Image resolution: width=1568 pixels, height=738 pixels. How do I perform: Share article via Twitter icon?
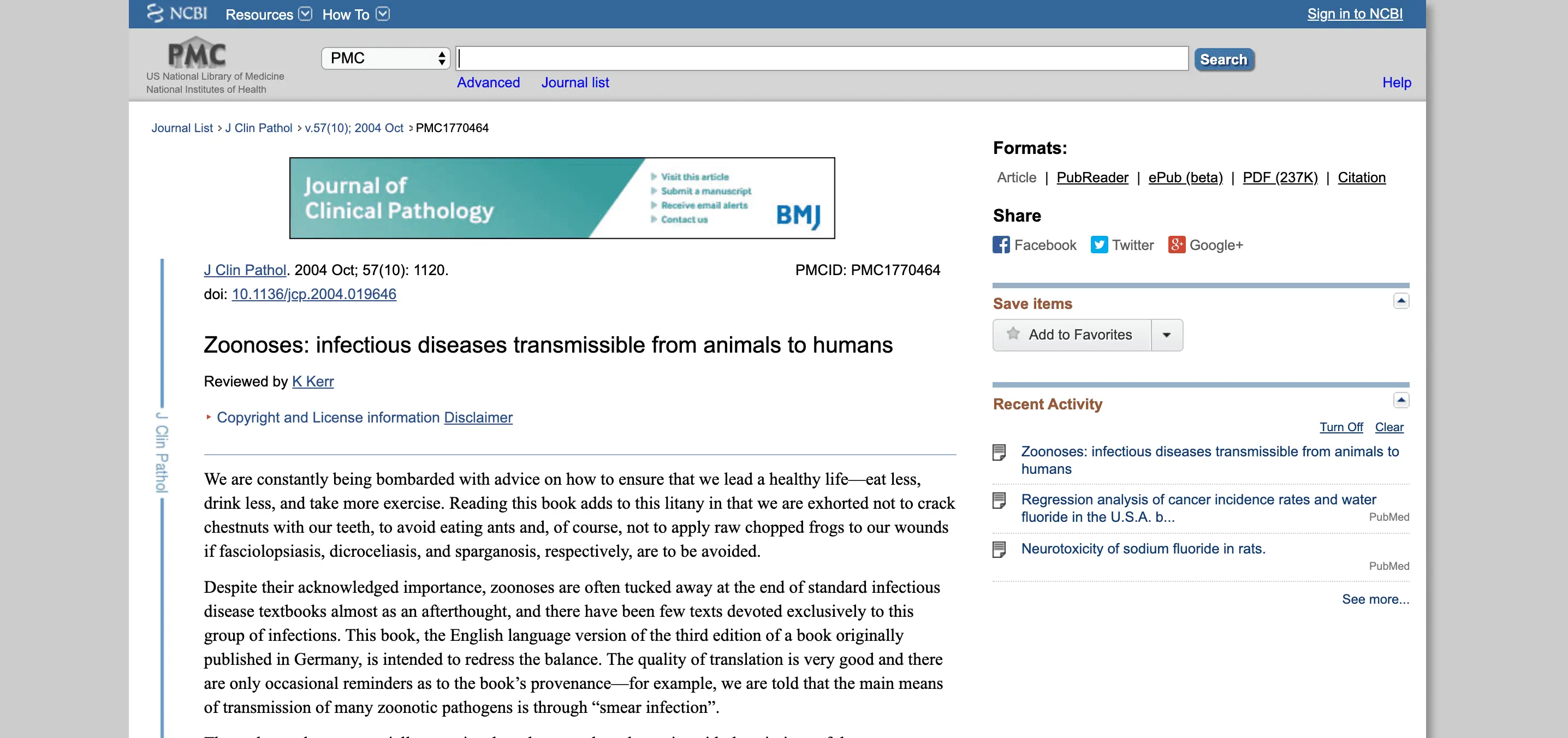[1098, 245]
